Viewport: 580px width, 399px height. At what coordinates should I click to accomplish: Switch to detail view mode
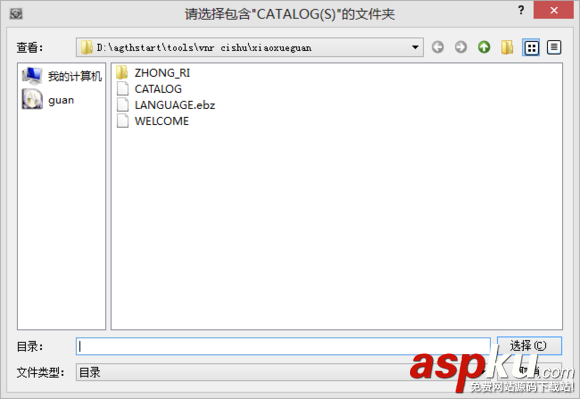(554, 47)
